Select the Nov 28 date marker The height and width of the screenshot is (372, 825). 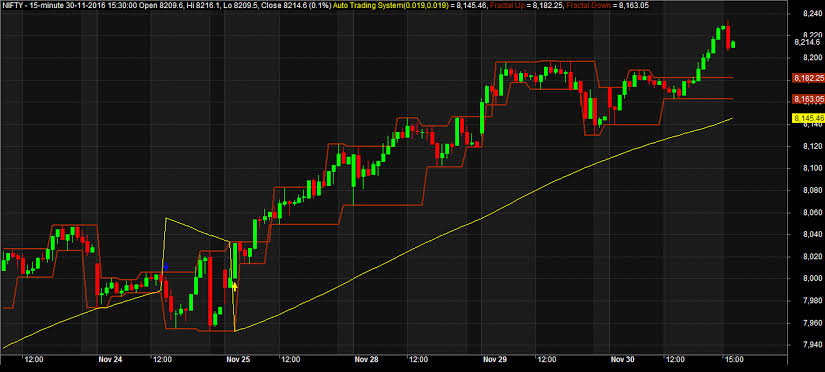(x=367, y=360)
